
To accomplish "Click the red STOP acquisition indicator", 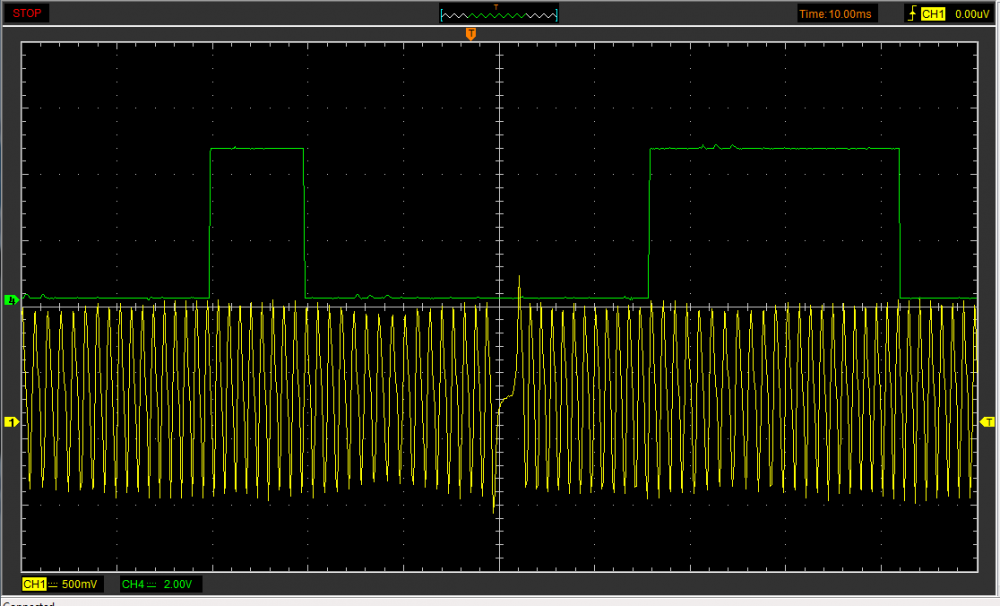I will (x=27, y=14).
